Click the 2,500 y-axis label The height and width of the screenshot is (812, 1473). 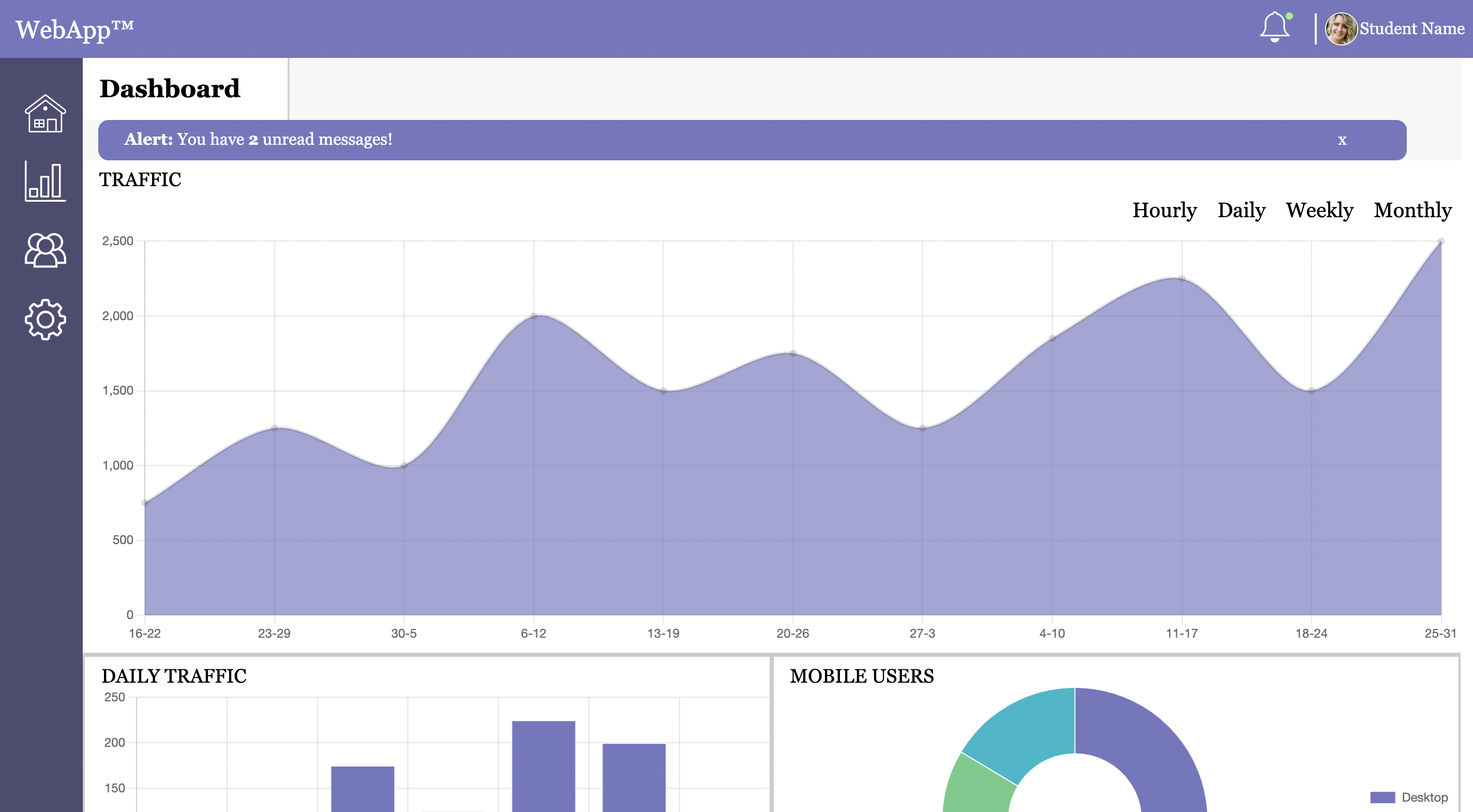pos(117,240)
